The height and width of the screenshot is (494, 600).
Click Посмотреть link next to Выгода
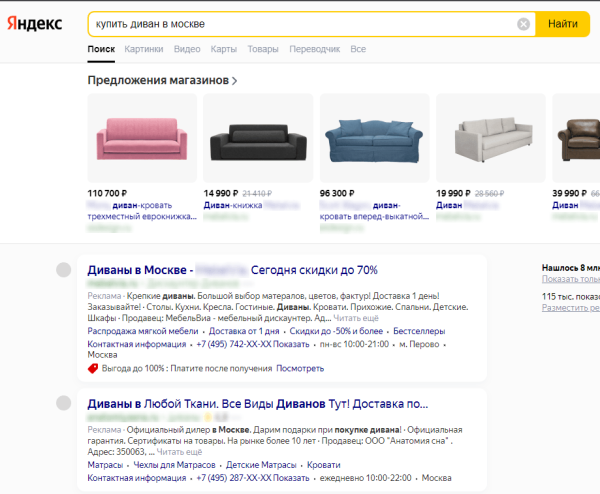coord(300,368)
